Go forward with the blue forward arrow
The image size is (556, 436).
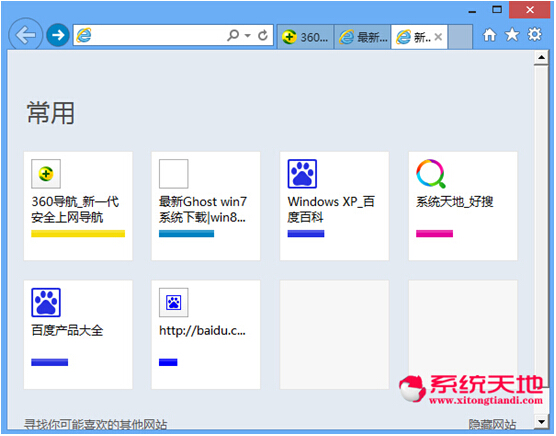(x=58, y=35)
